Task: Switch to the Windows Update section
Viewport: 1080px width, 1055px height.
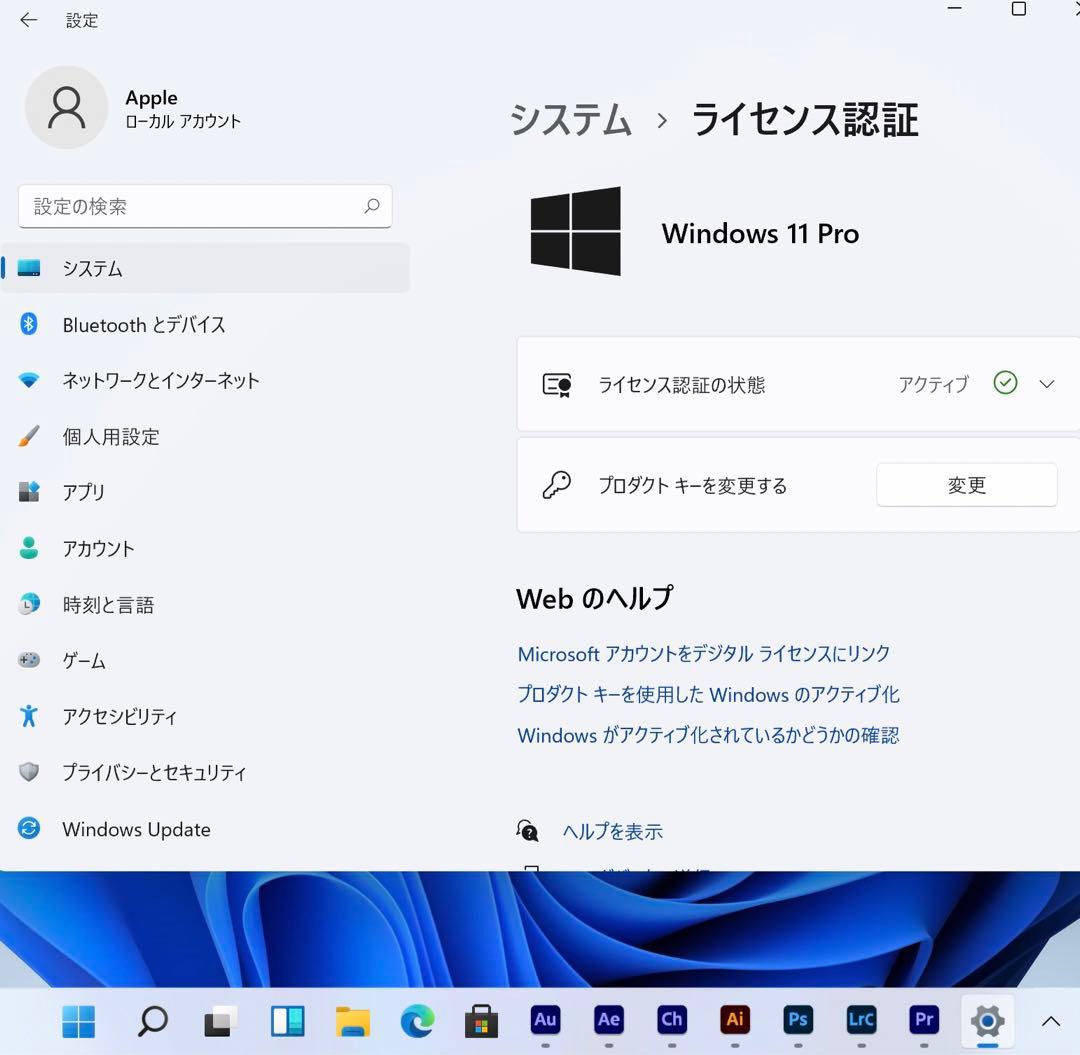Action: coord(136,829)
